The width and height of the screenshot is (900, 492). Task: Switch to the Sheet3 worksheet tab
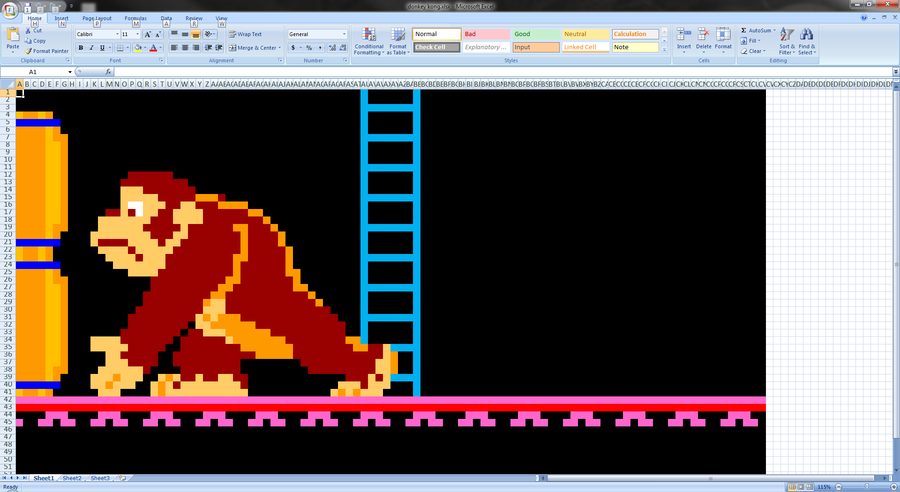point(99,478)
